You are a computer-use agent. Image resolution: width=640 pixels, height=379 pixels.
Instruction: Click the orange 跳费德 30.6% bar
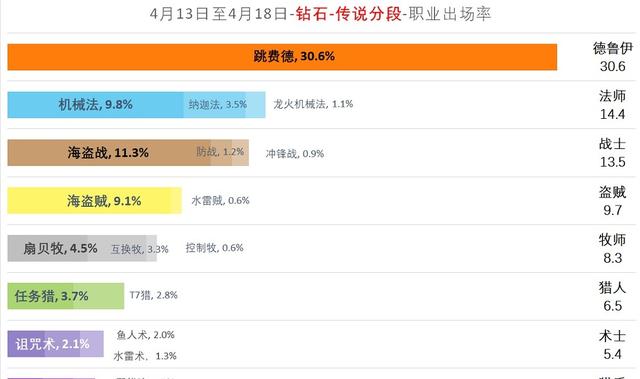coord(282,57)
